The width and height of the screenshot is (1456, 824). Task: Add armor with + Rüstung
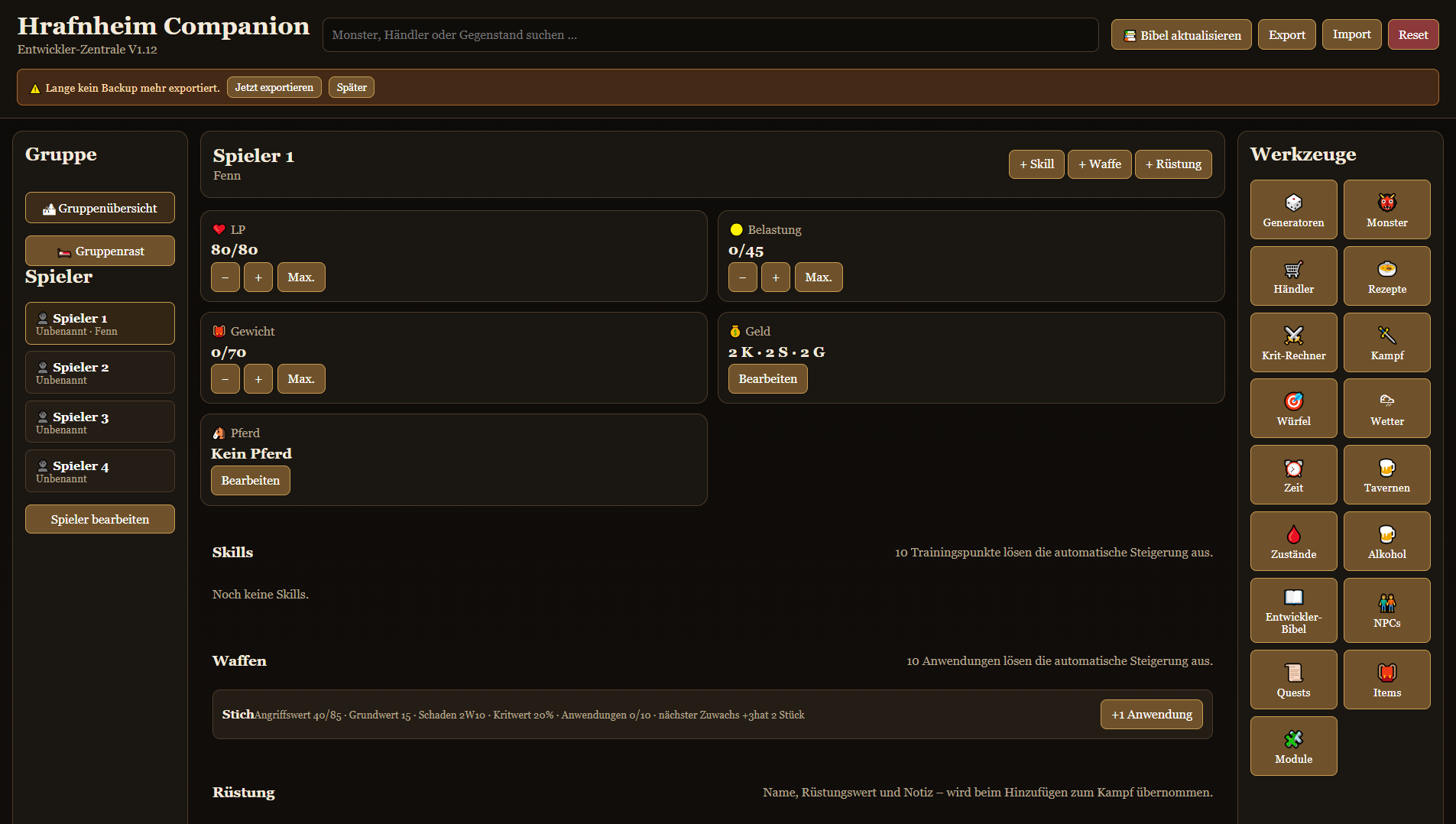1173,164
